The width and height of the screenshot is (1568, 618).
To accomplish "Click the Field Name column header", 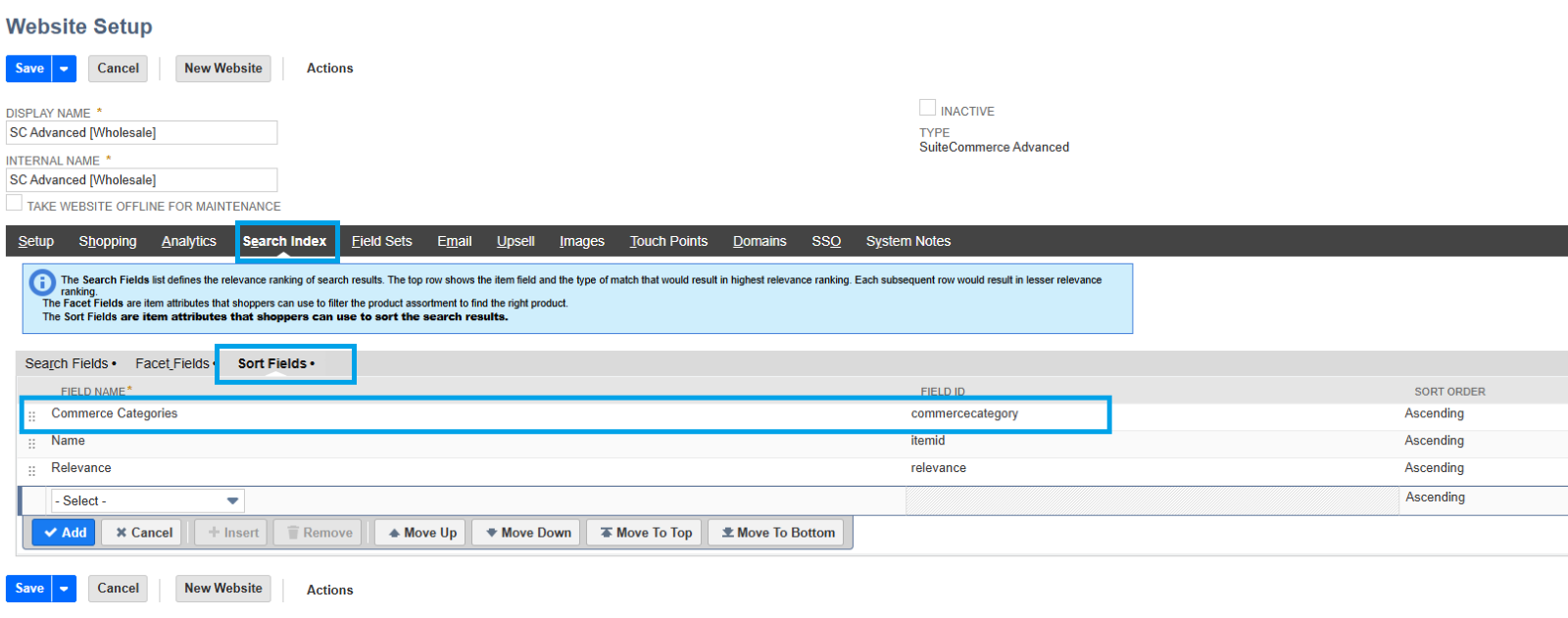I will (96, 392).
